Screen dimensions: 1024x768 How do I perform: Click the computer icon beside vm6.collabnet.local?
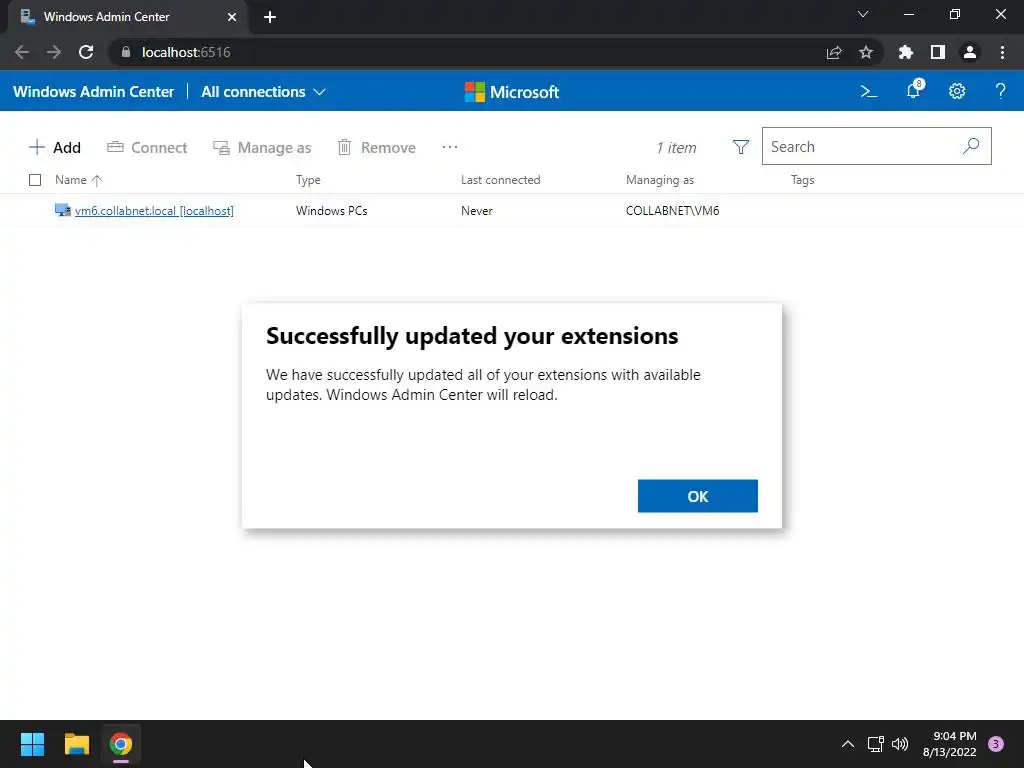click(x=63, y=210)
